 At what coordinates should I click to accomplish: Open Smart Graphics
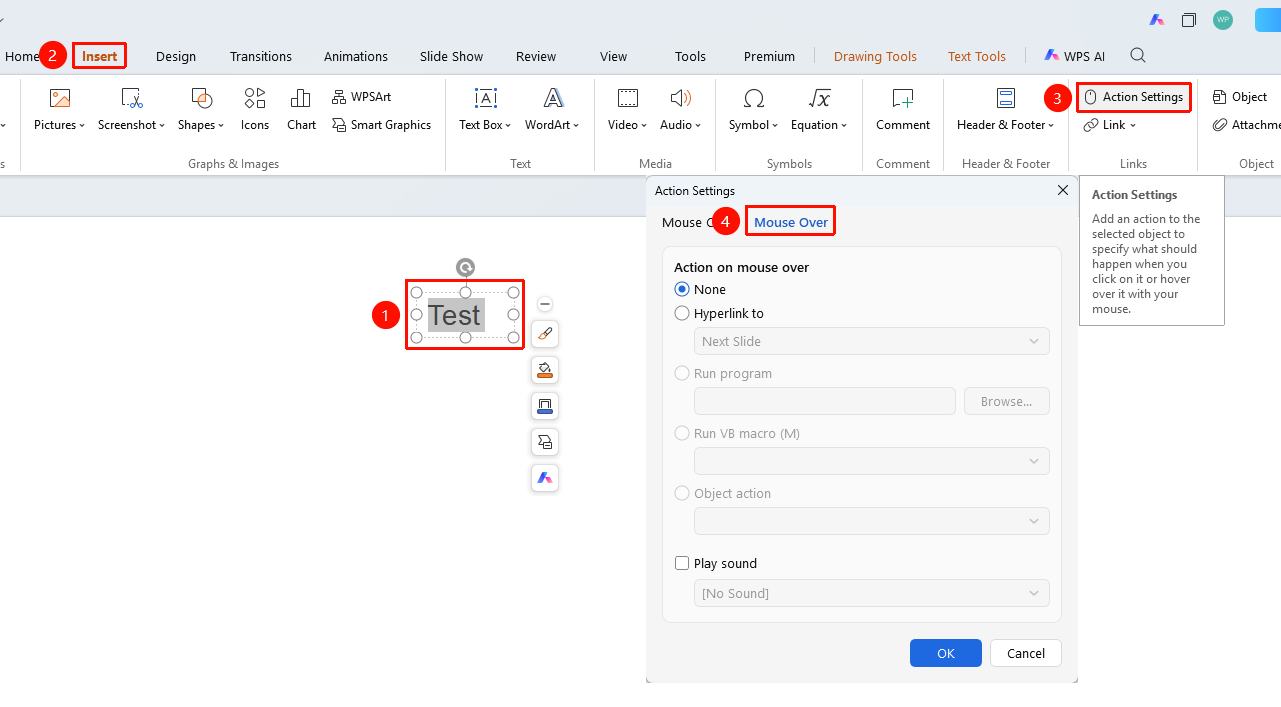pos(382,125)
